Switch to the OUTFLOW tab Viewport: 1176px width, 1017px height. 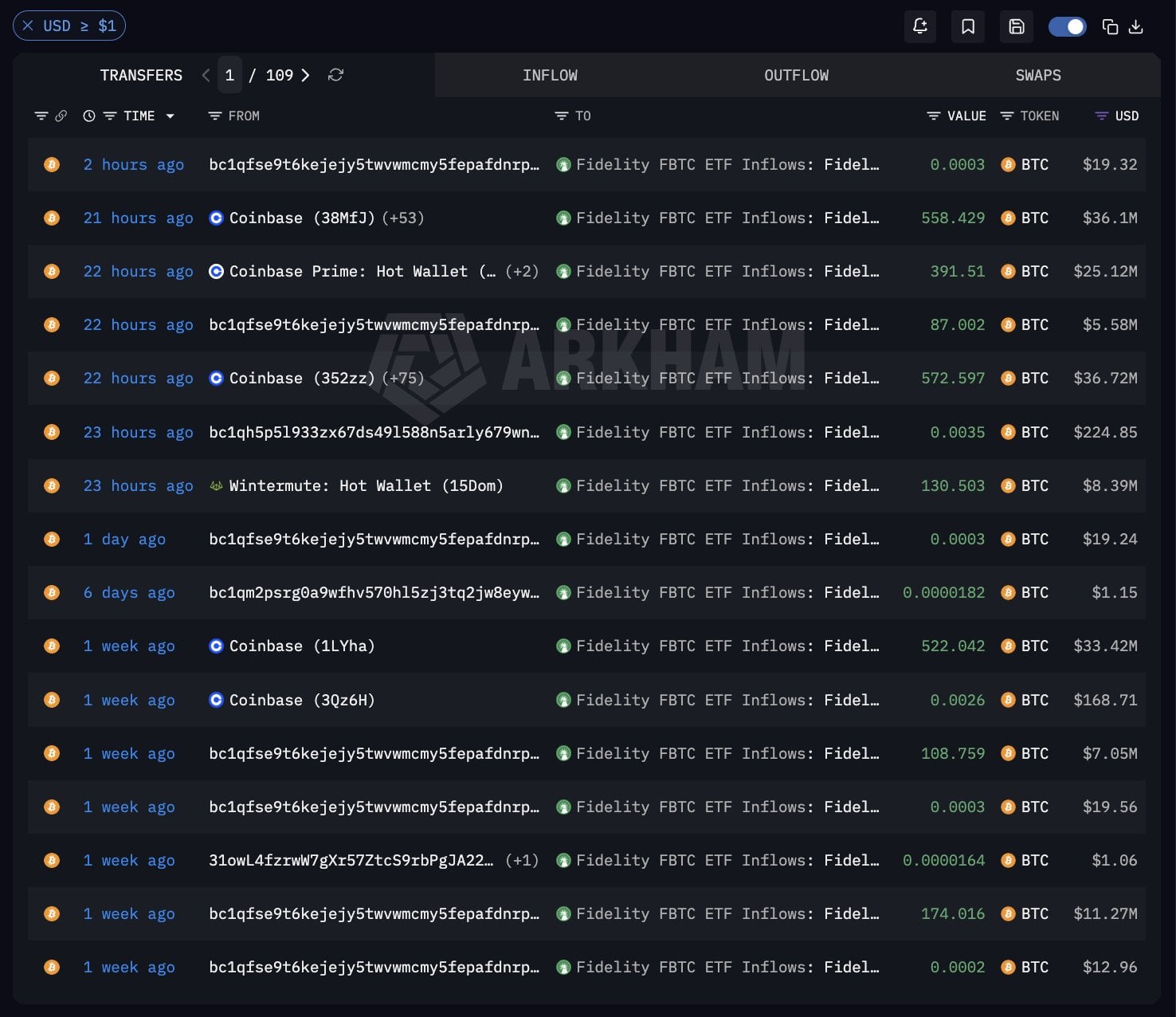point(796,75)
